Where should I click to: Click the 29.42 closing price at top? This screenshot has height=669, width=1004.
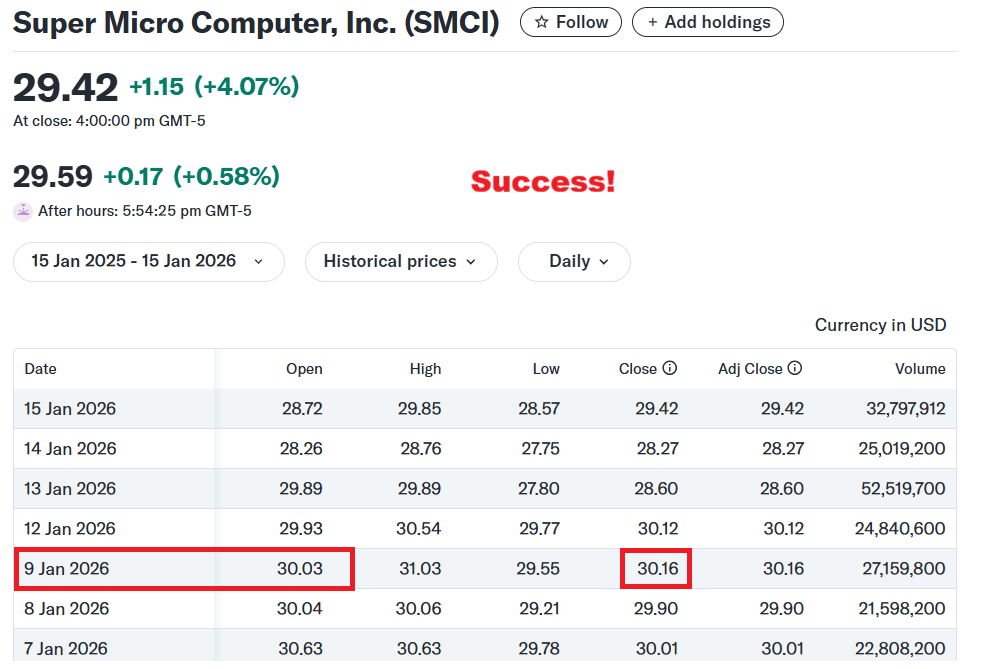65,87
